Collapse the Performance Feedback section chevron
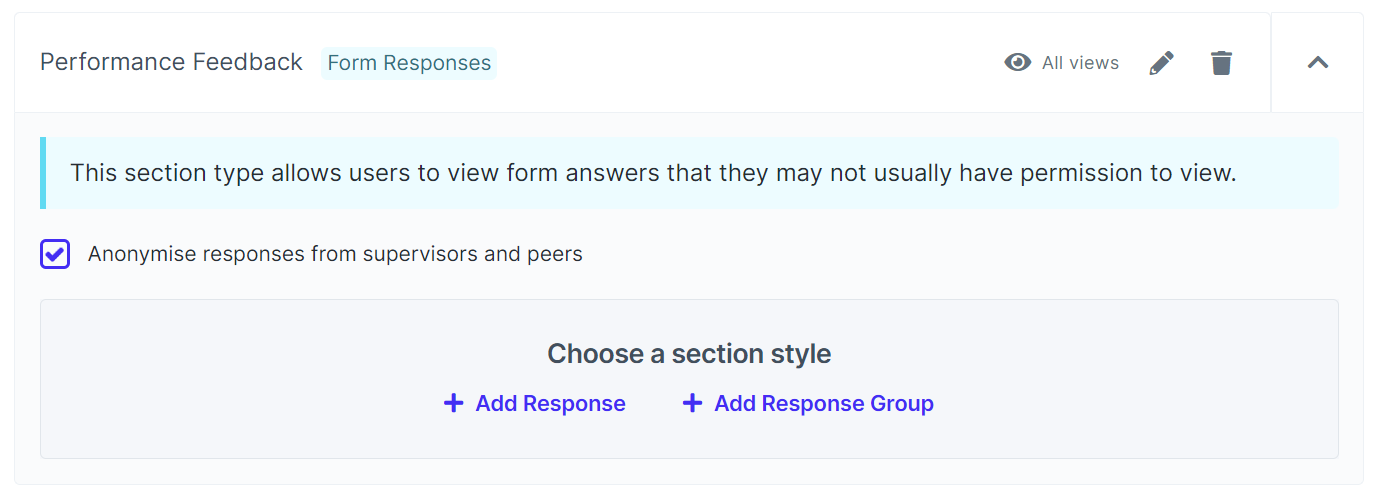This screenshot has width=1375, height=493. (x=1318, y=63)
